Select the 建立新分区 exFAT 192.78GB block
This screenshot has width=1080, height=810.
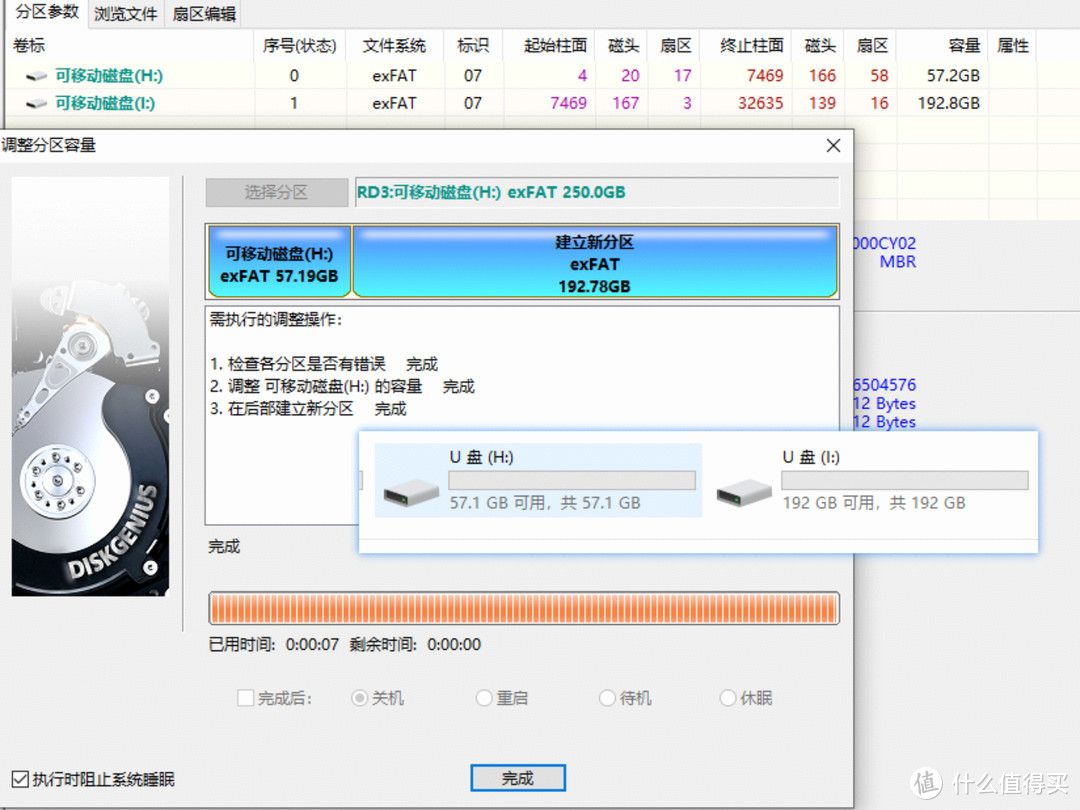pyautogui.click(x=595, y=262)
